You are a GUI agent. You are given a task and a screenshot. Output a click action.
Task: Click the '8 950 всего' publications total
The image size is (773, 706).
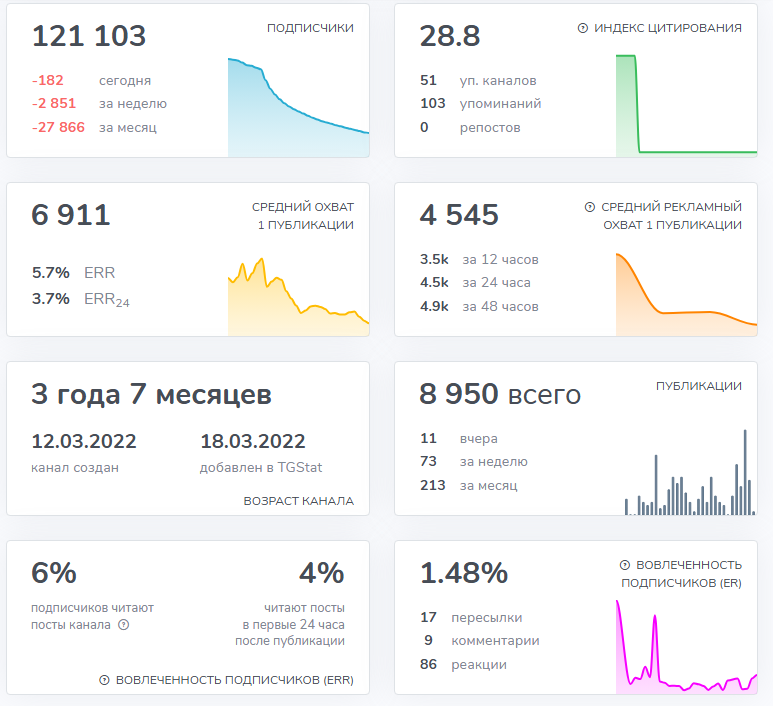pyautogui.click(x=499, y=395)
